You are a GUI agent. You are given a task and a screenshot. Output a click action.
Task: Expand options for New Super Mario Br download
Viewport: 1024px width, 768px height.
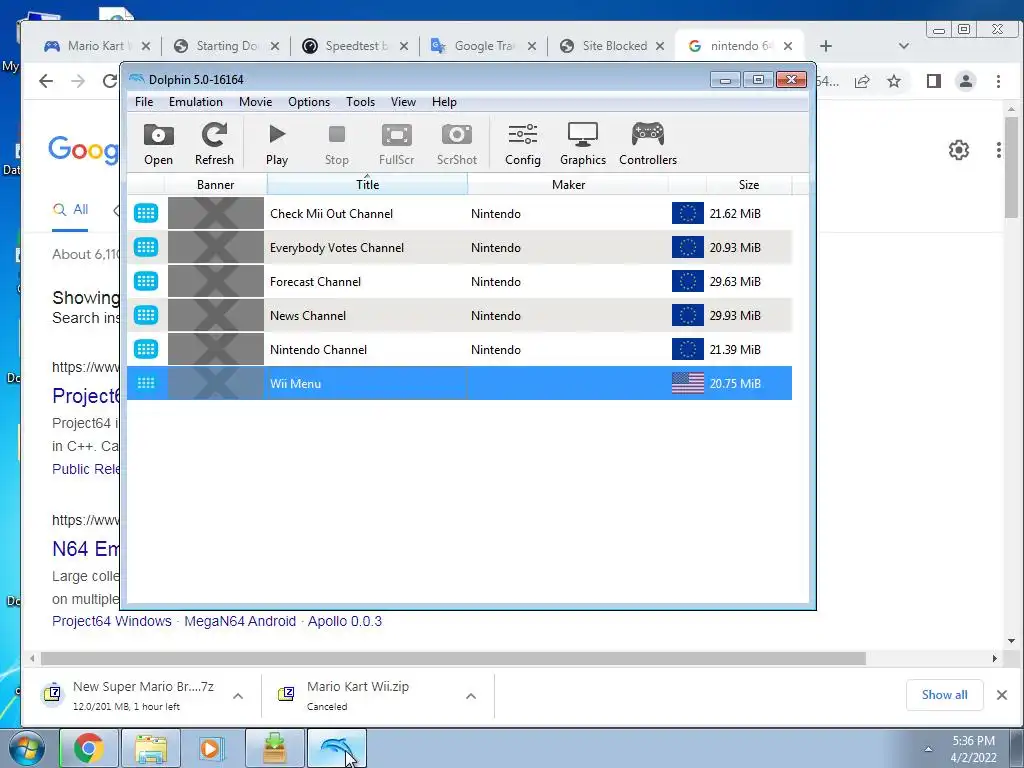point(238,696)
